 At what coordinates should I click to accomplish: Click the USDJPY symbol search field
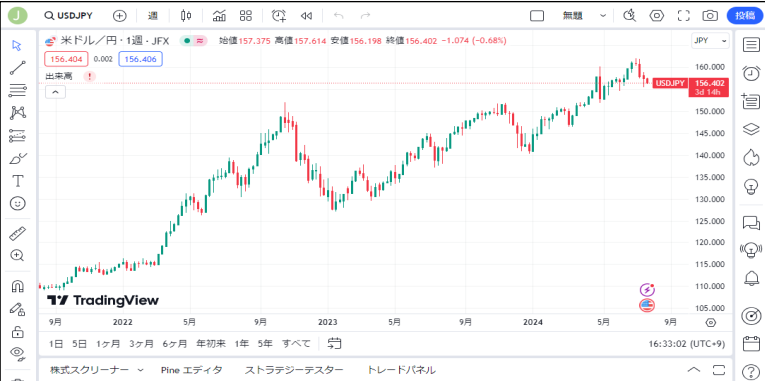(71, 16)
